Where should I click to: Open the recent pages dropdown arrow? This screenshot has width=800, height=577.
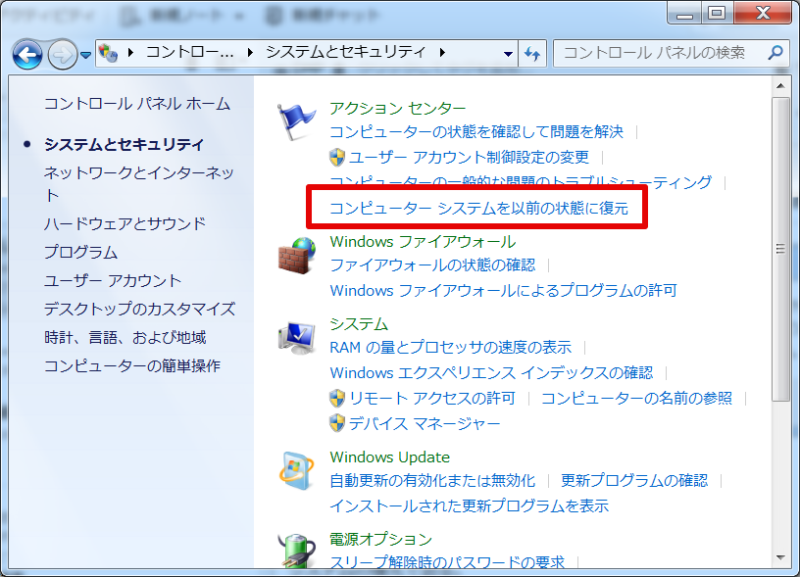[86, 54]
